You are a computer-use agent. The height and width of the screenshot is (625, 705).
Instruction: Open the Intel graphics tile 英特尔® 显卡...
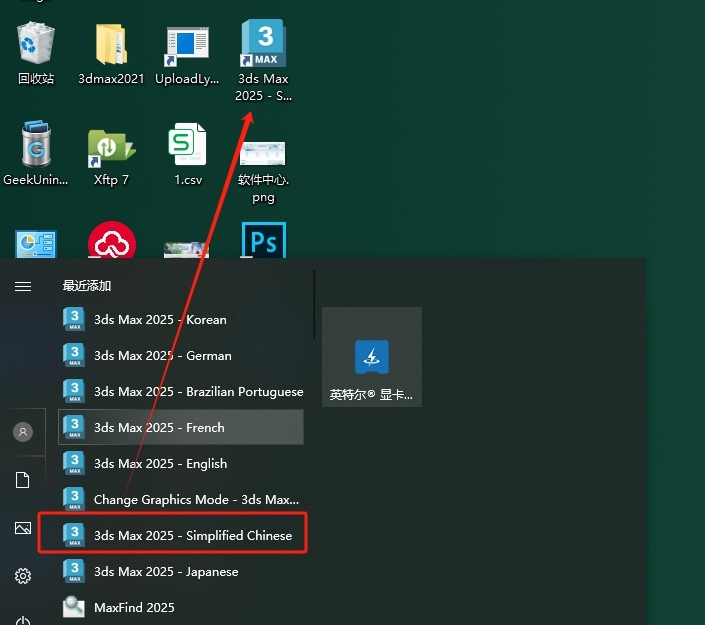(x=372, y=357)
